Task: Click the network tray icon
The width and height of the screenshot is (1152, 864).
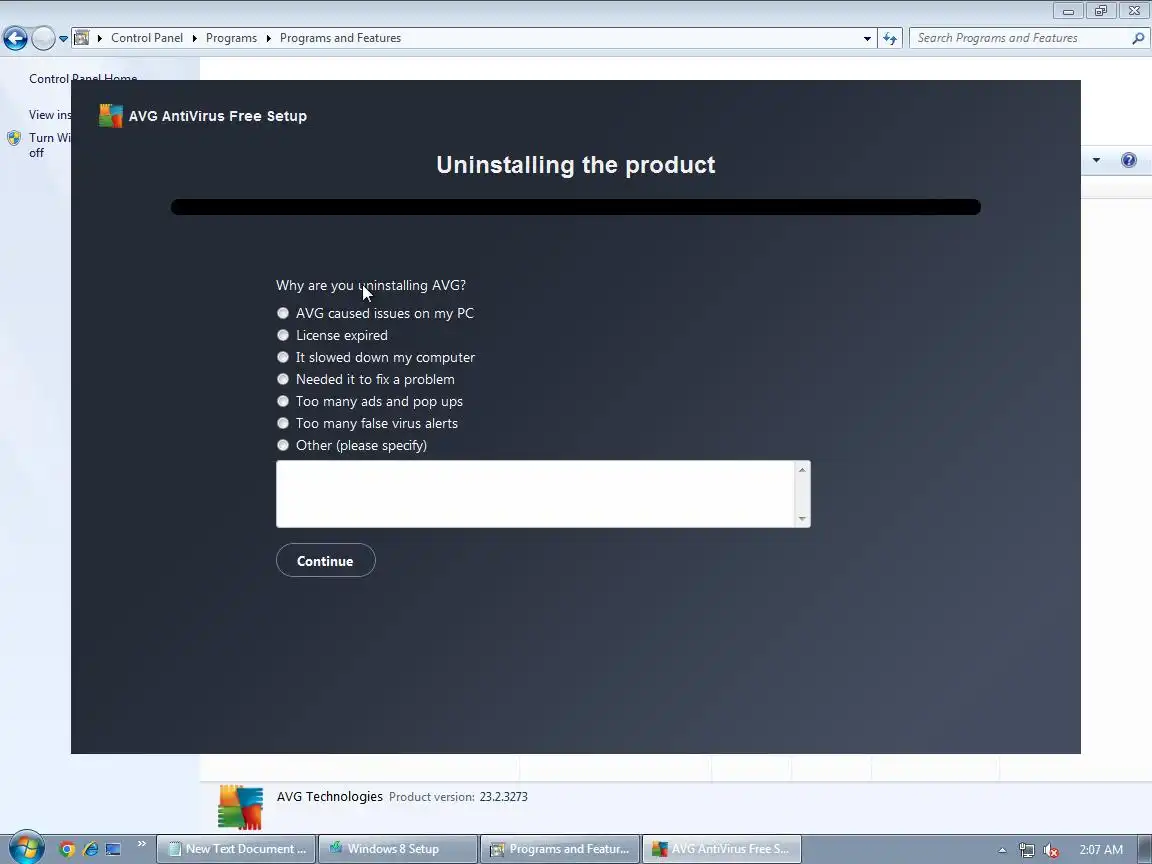Action: coord(1026,850)
